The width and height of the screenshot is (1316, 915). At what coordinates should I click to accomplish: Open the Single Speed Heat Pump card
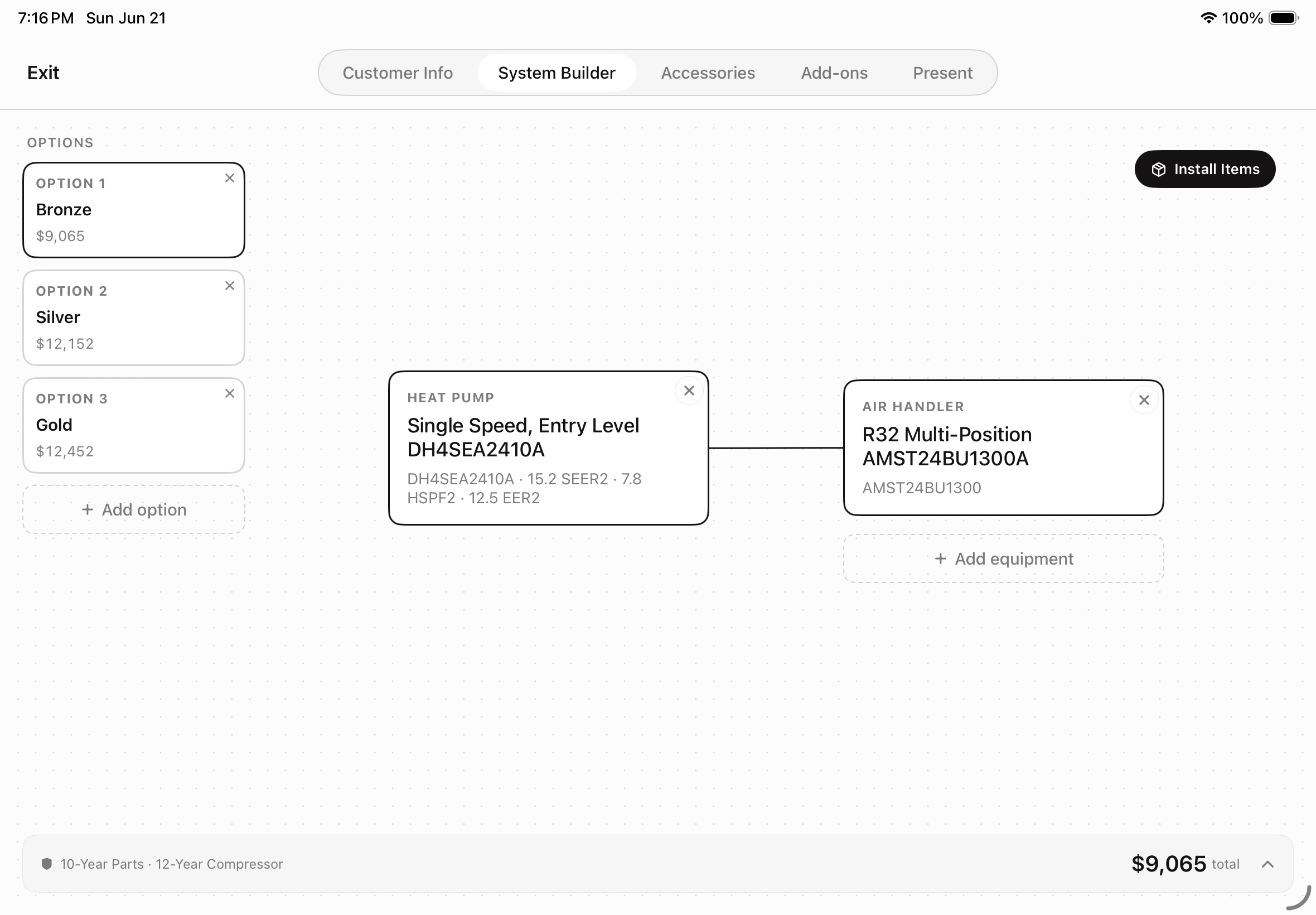(x=548, y=449)
